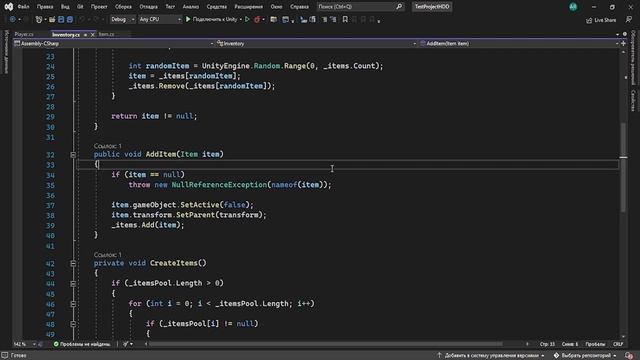
Task: Collapse the if block at line 48
Action: click(73, 324)
